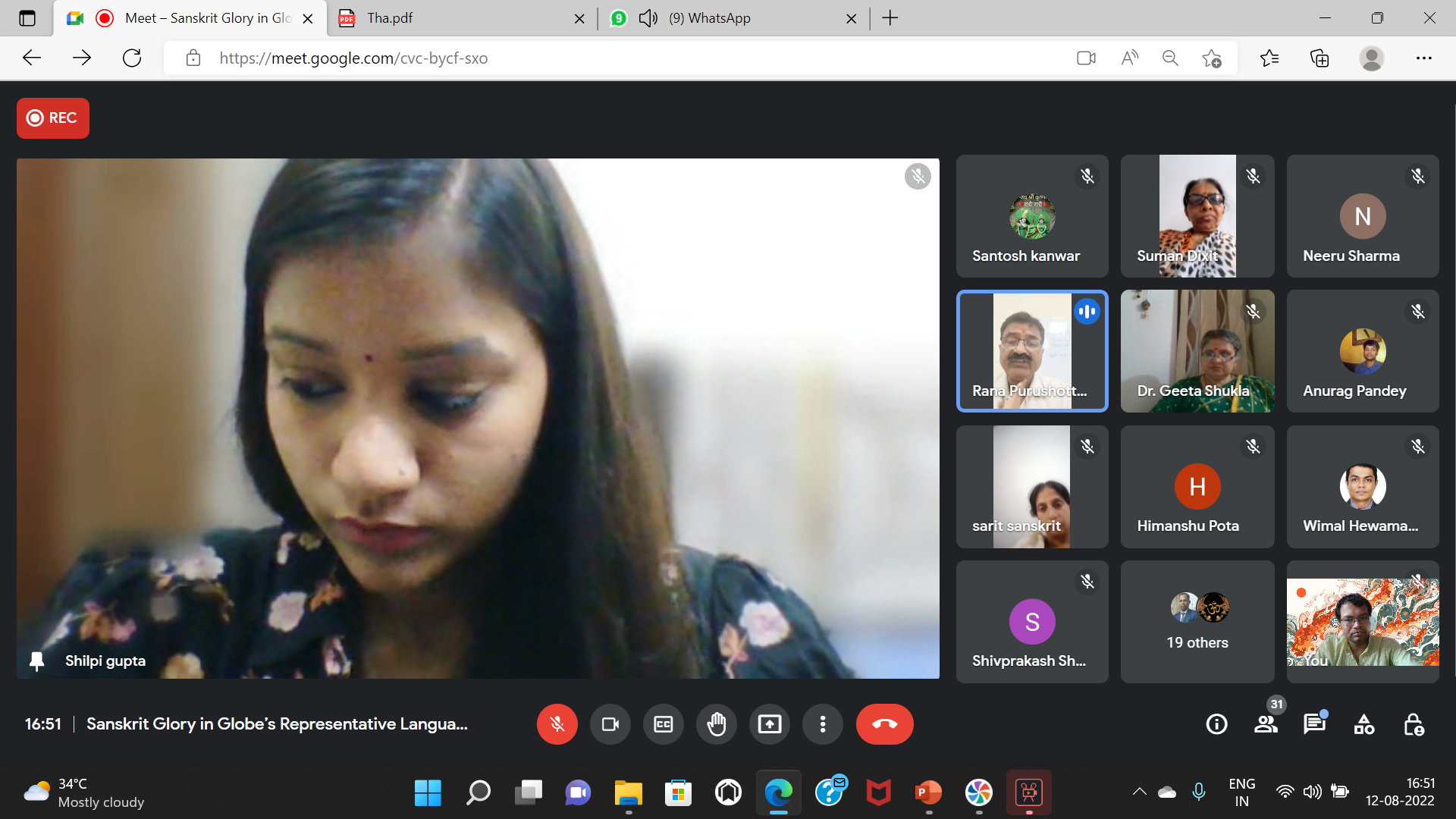
Task: Show everyone participants panel
Action: pos(1265,724)
